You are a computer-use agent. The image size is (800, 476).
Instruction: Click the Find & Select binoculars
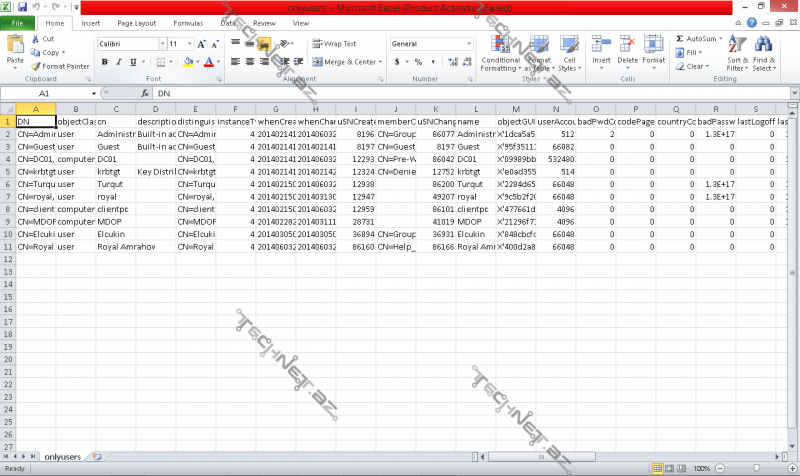coord(764,50)
